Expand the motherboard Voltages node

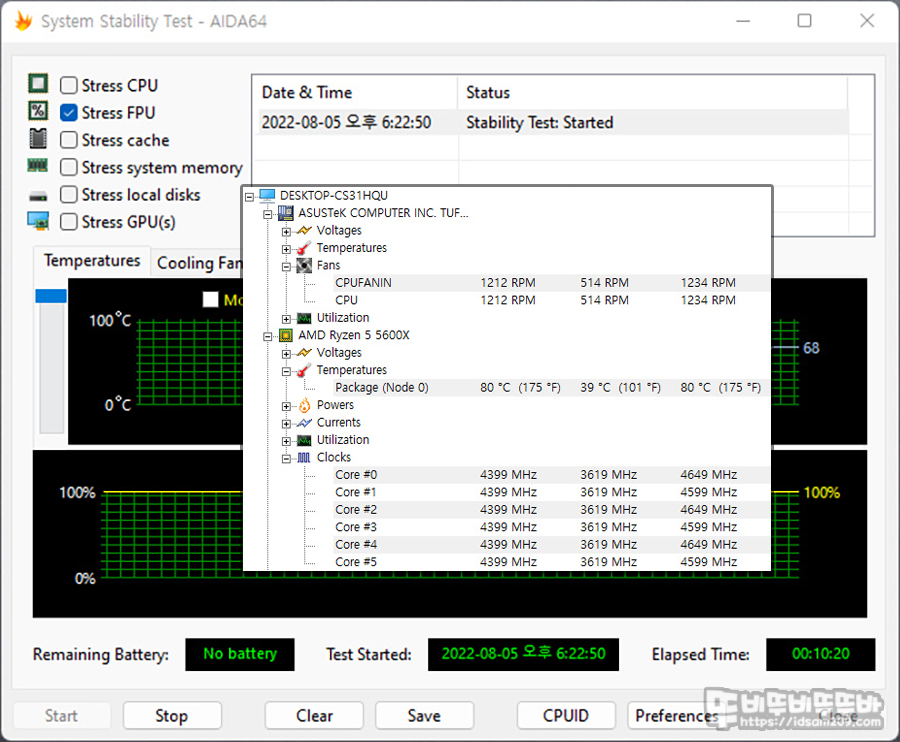point(286,232)
